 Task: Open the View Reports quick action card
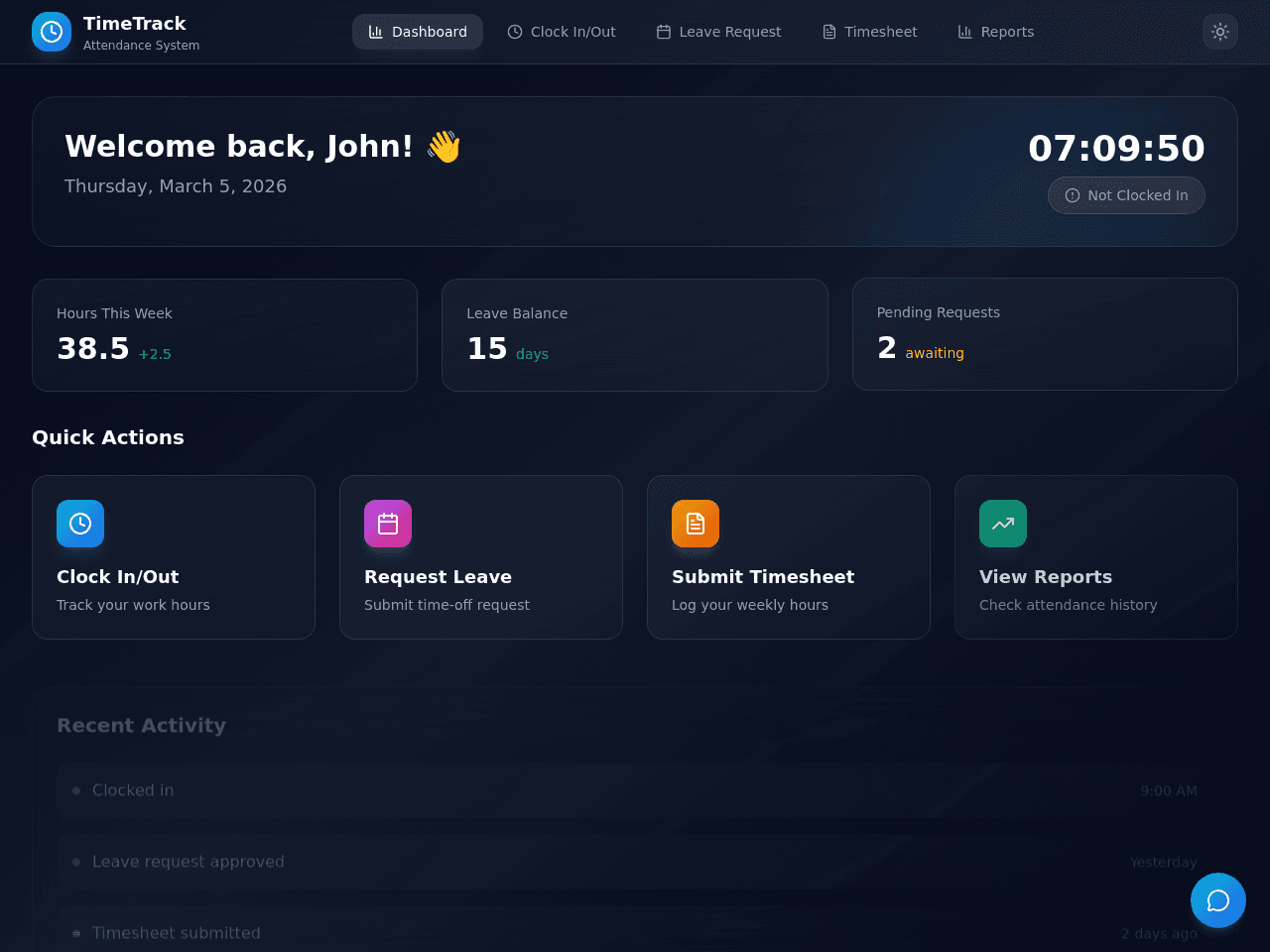[1096, 557]
